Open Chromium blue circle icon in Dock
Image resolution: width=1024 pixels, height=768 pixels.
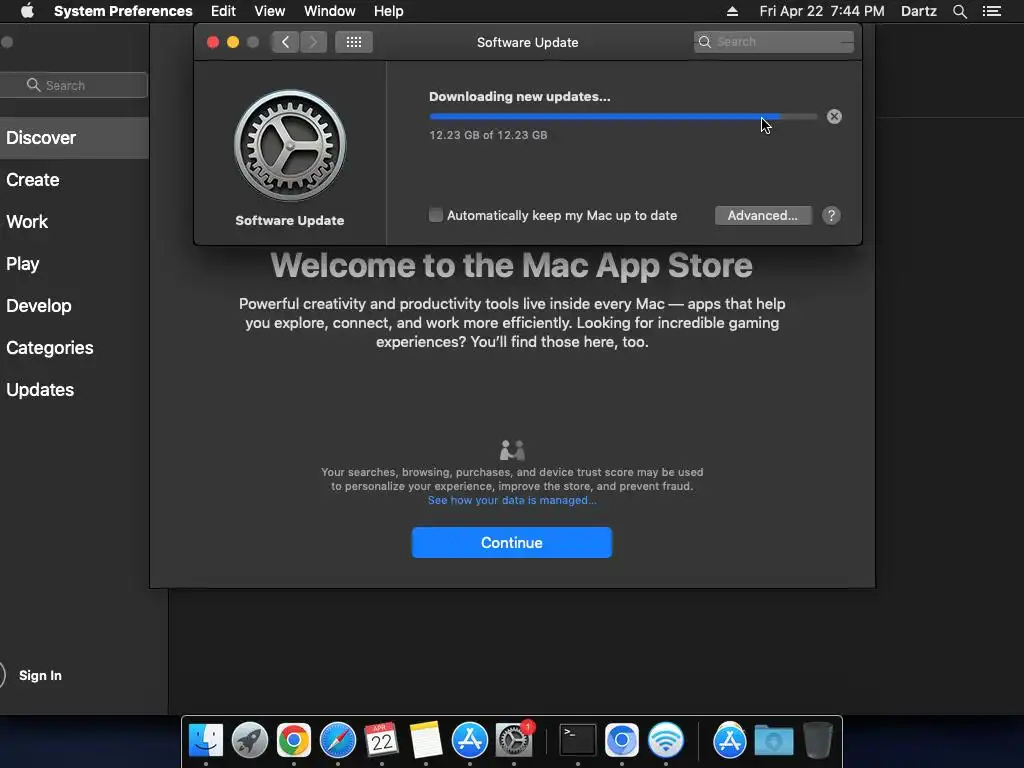622,741
